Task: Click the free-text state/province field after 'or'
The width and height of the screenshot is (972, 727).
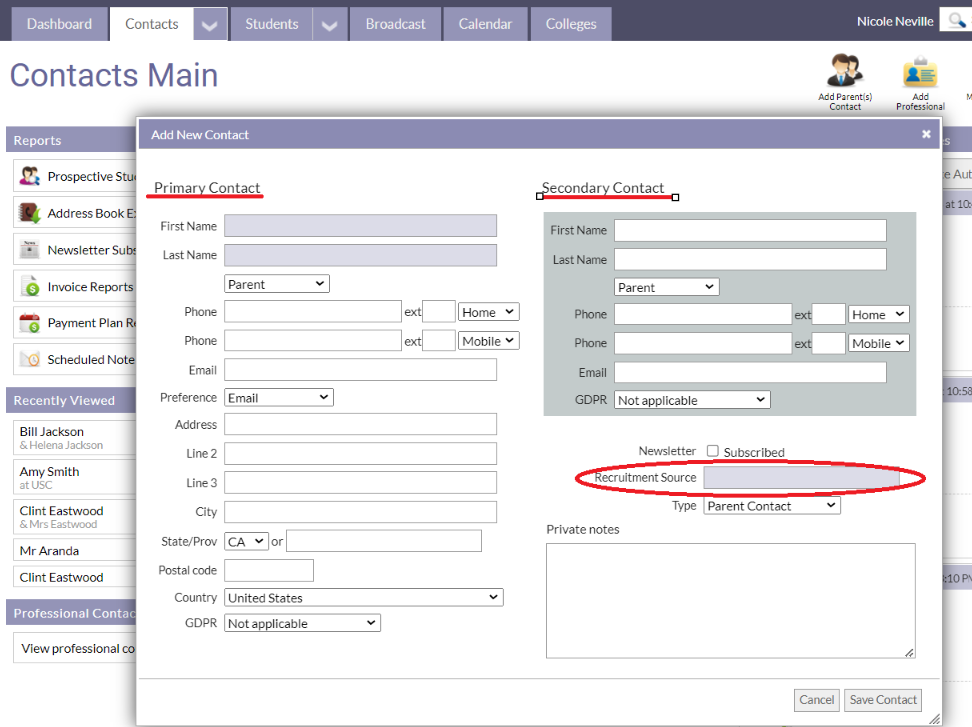Action: 384,541
